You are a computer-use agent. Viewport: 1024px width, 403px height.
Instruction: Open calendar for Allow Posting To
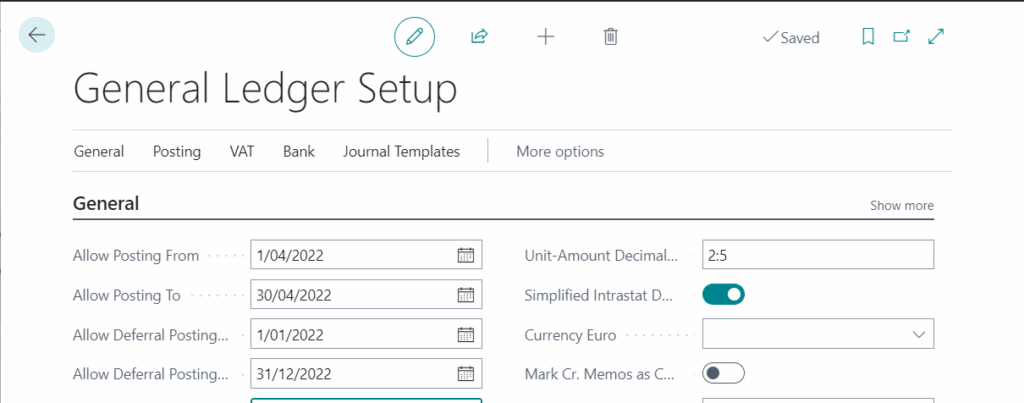coord(465,295)
